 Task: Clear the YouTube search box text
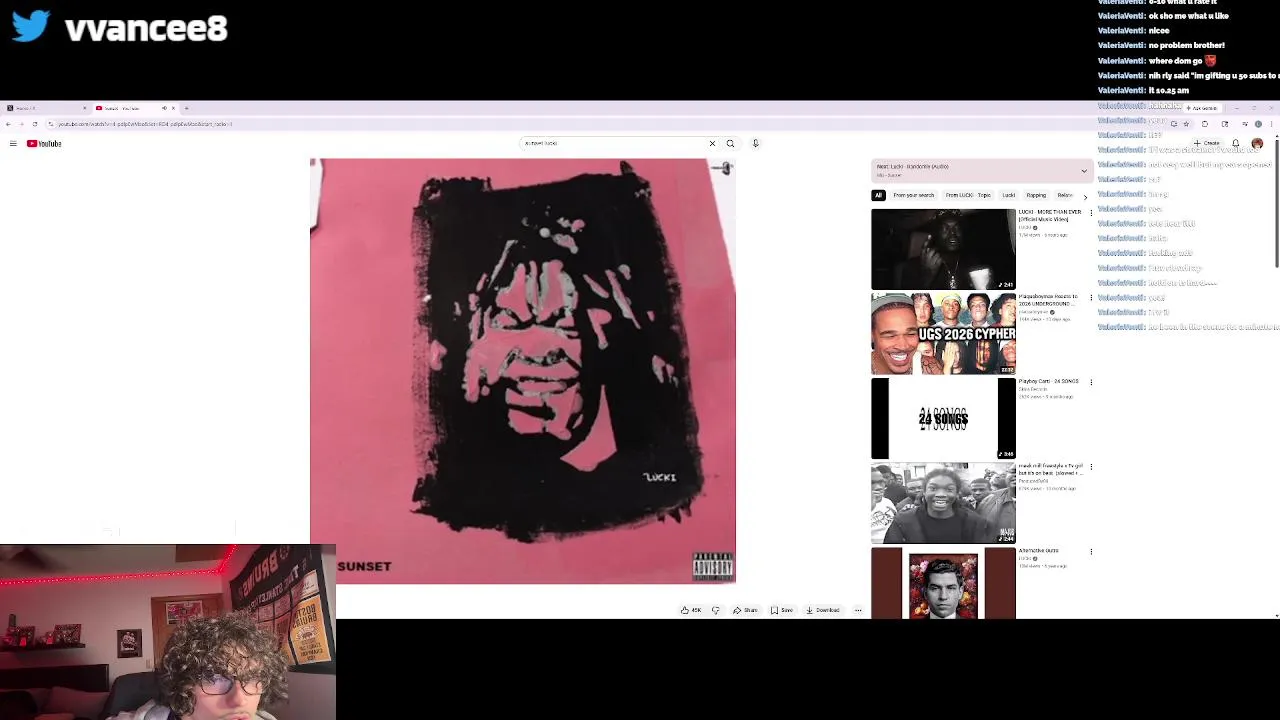[712, 144]
